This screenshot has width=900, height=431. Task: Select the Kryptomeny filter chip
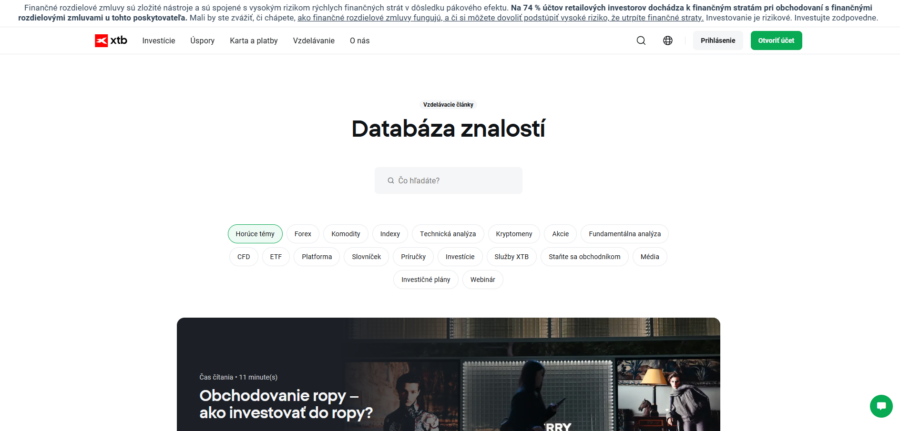point(514,234)
